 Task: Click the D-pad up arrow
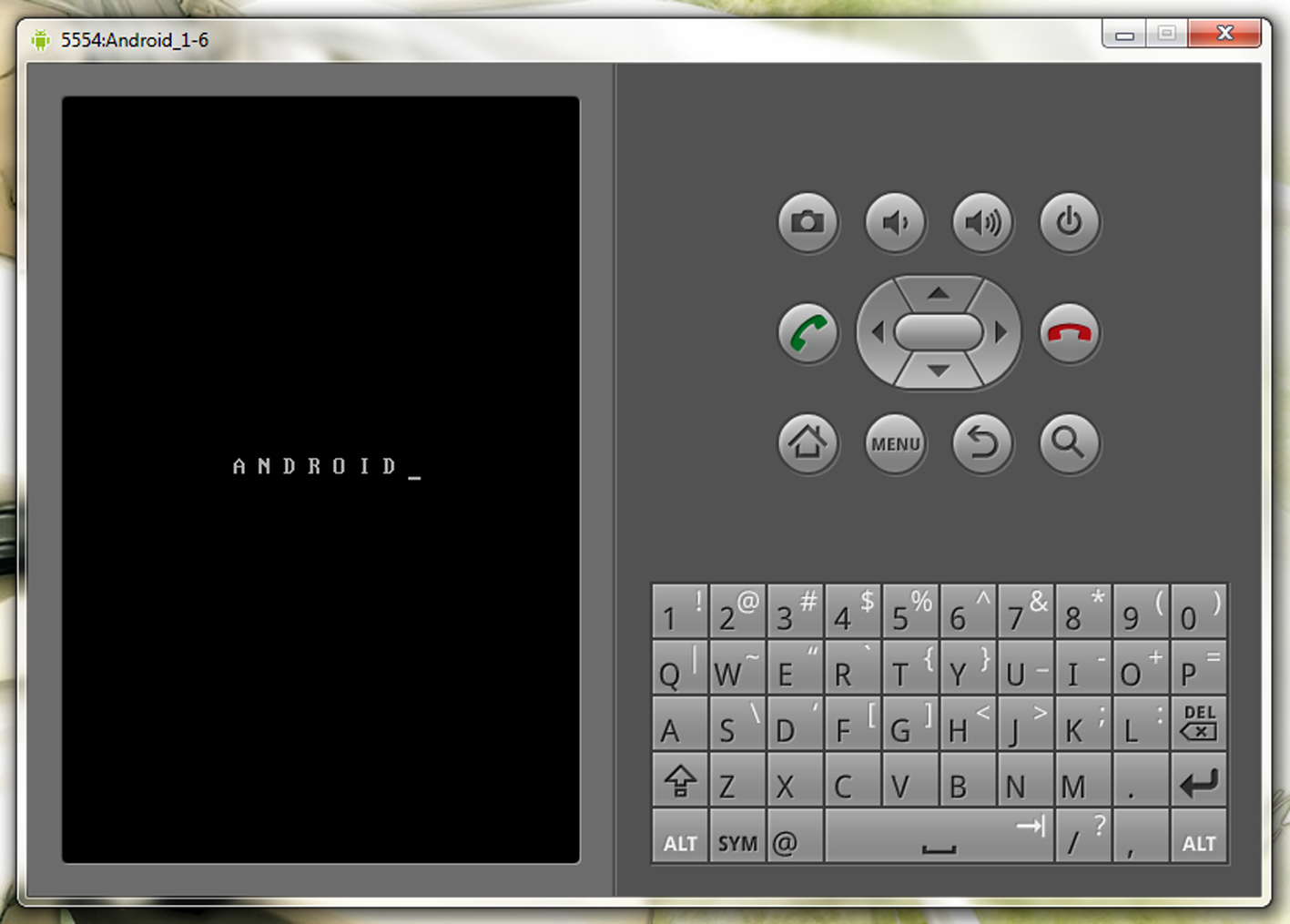pyautogui.click(x=939, y=293)
